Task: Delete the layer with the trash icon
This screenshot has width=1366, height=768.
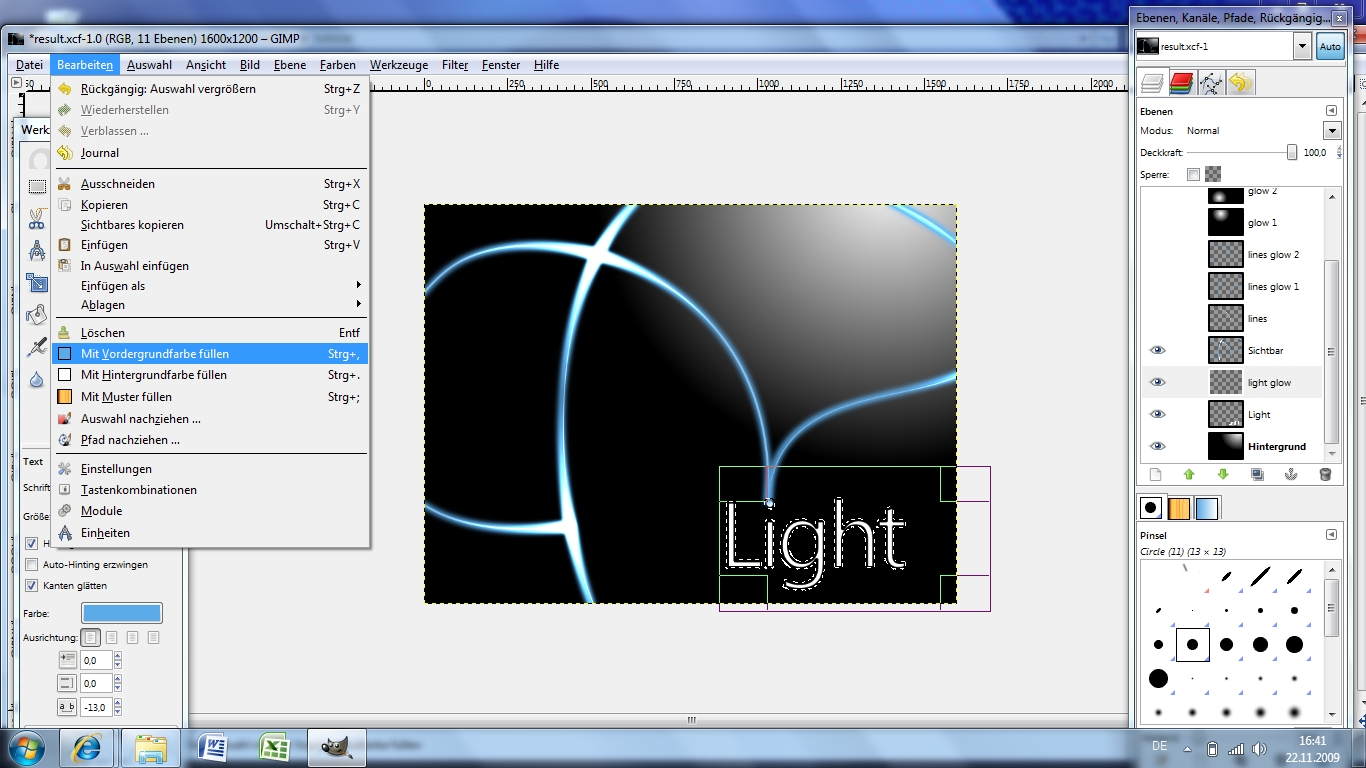Action: click(x=1325, y=475)
